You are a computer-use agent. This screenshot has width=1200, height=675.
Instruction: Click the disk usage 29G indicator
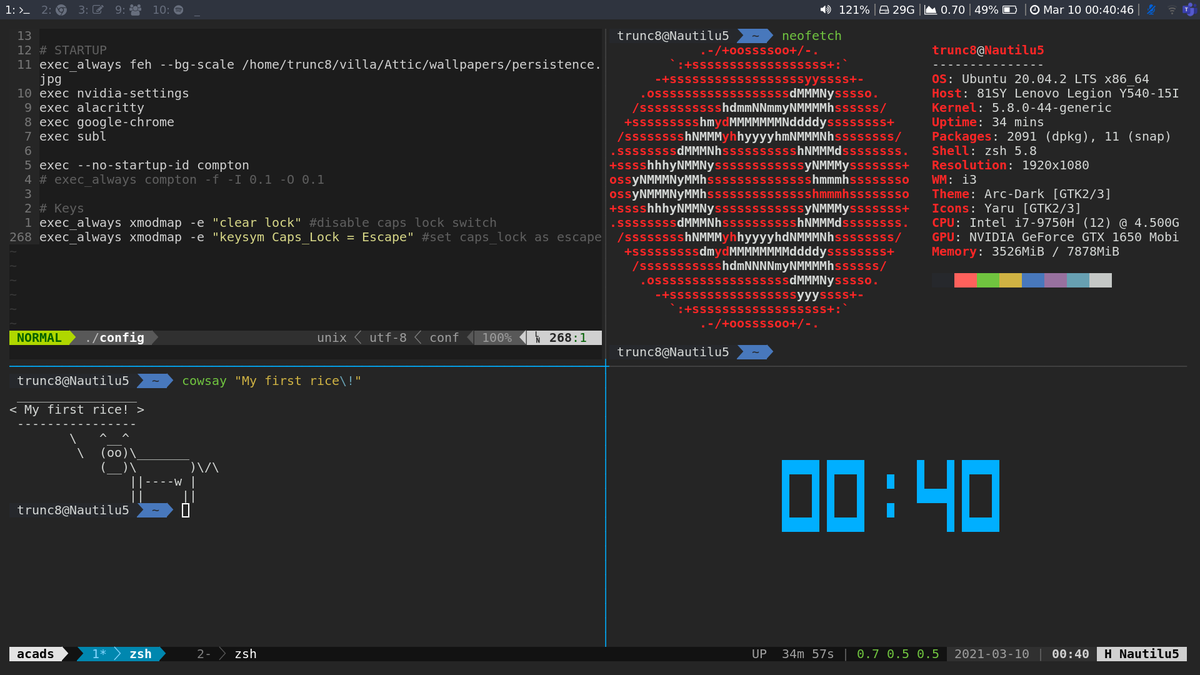point(897,9)
